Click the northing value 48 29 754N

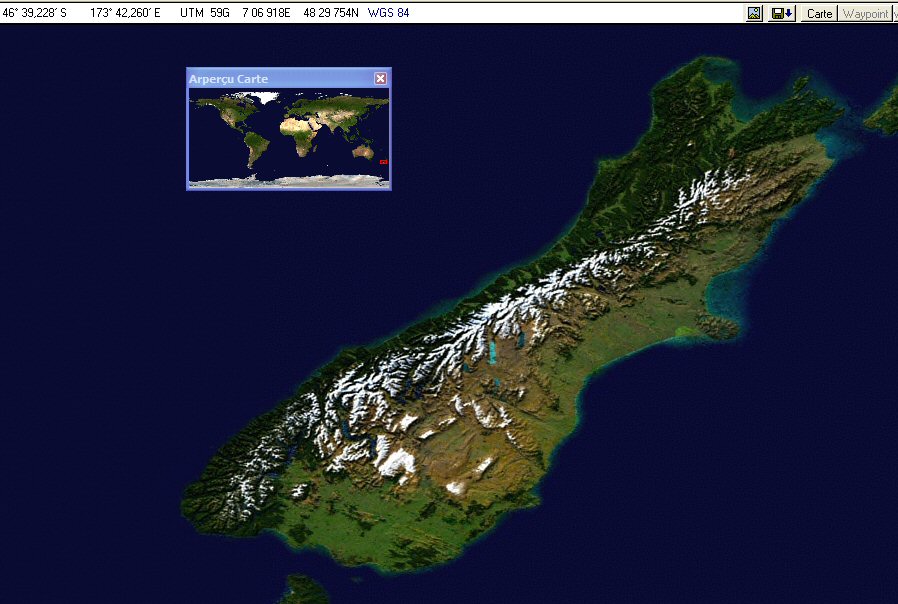tap(330, 13)
